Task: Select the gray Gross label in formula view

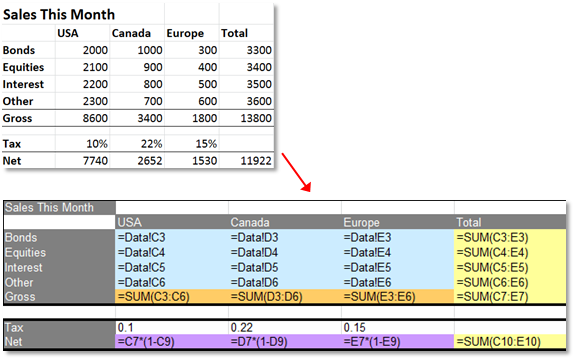Action: [59, 297]
